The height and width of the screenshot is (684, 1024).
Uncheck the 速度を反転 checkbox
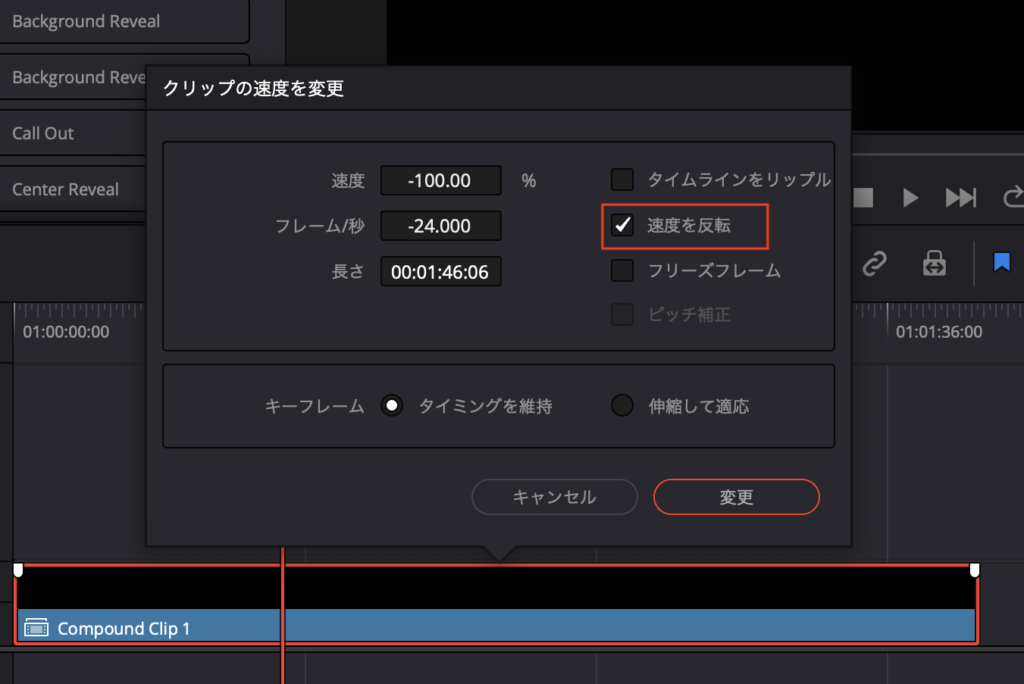pyautogui.click(x=623, y=226)
